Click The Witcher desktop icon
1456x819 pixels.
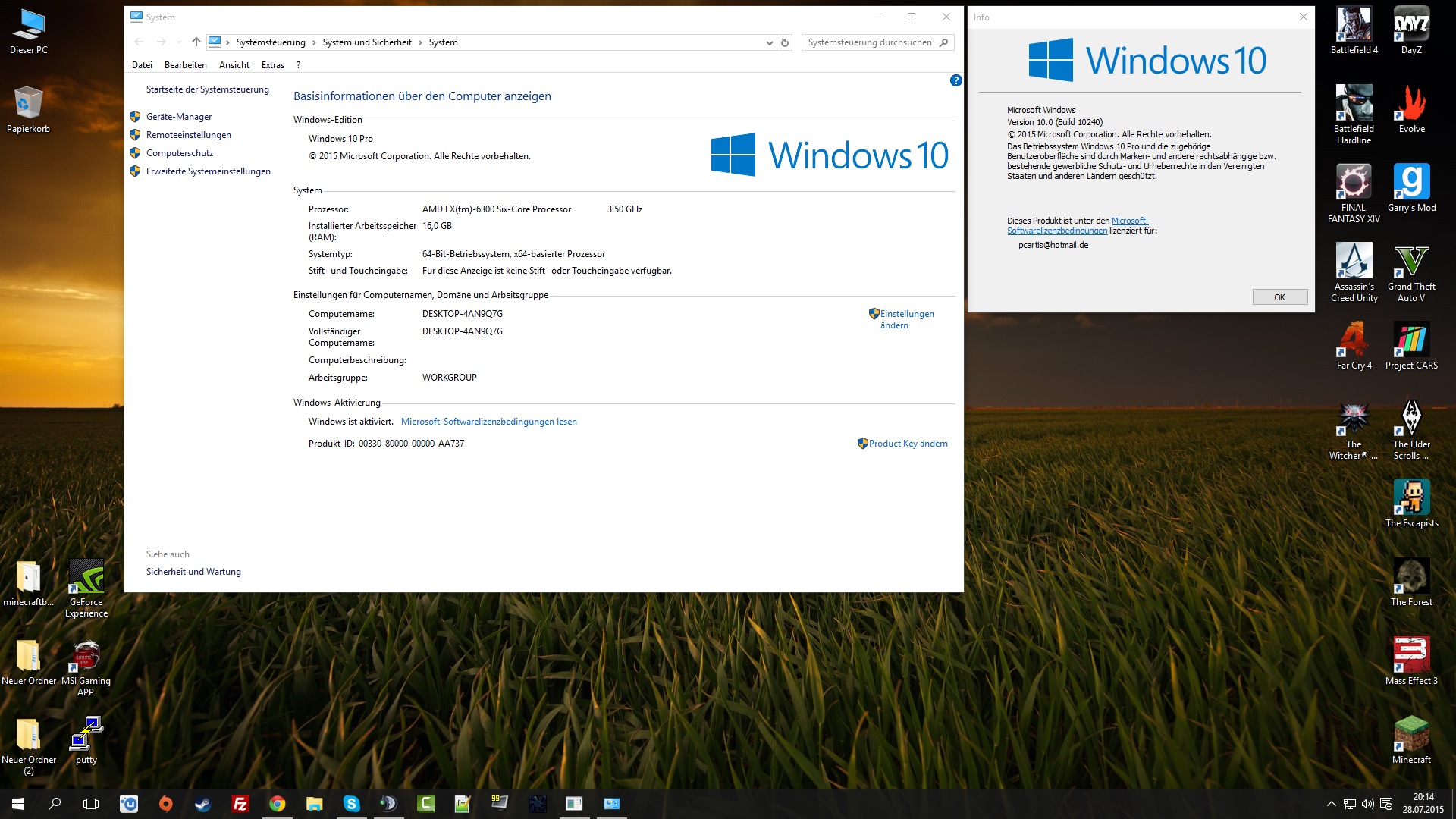tap(1354, 430)
